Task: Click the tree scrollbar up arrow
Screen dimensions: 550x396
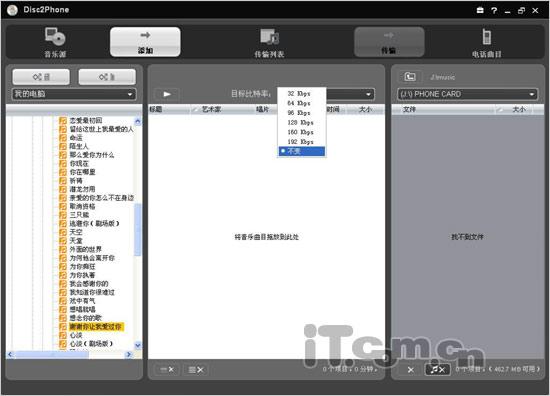Action: coord(138,121)
